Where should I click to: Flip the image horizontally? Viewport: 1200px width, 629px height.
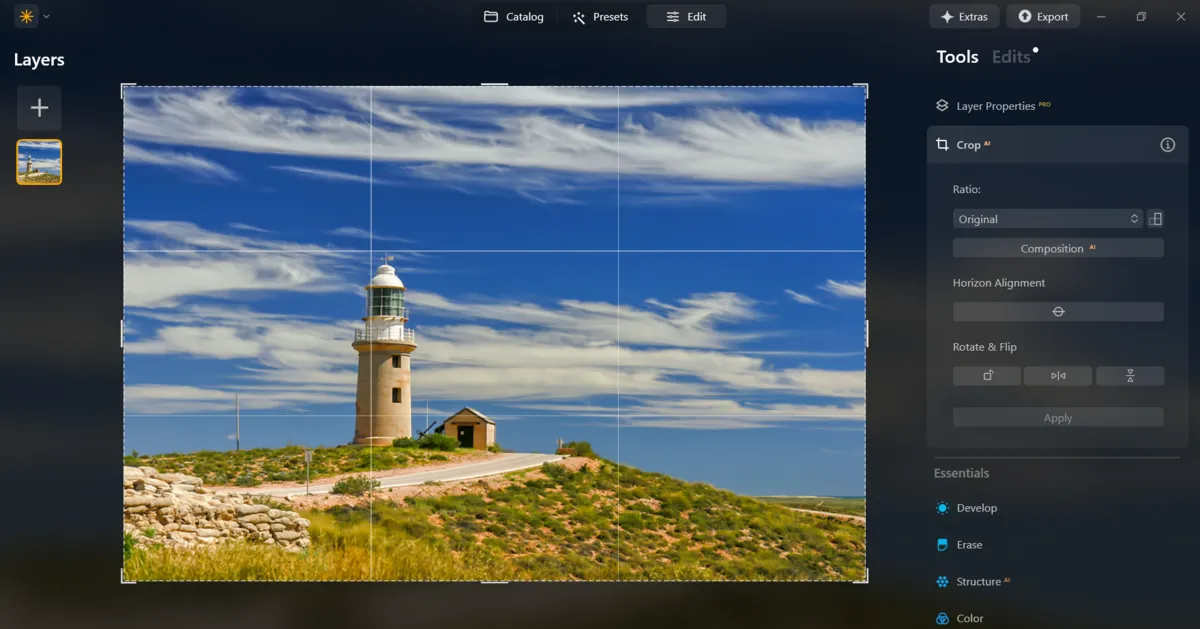coord(1058,375)
